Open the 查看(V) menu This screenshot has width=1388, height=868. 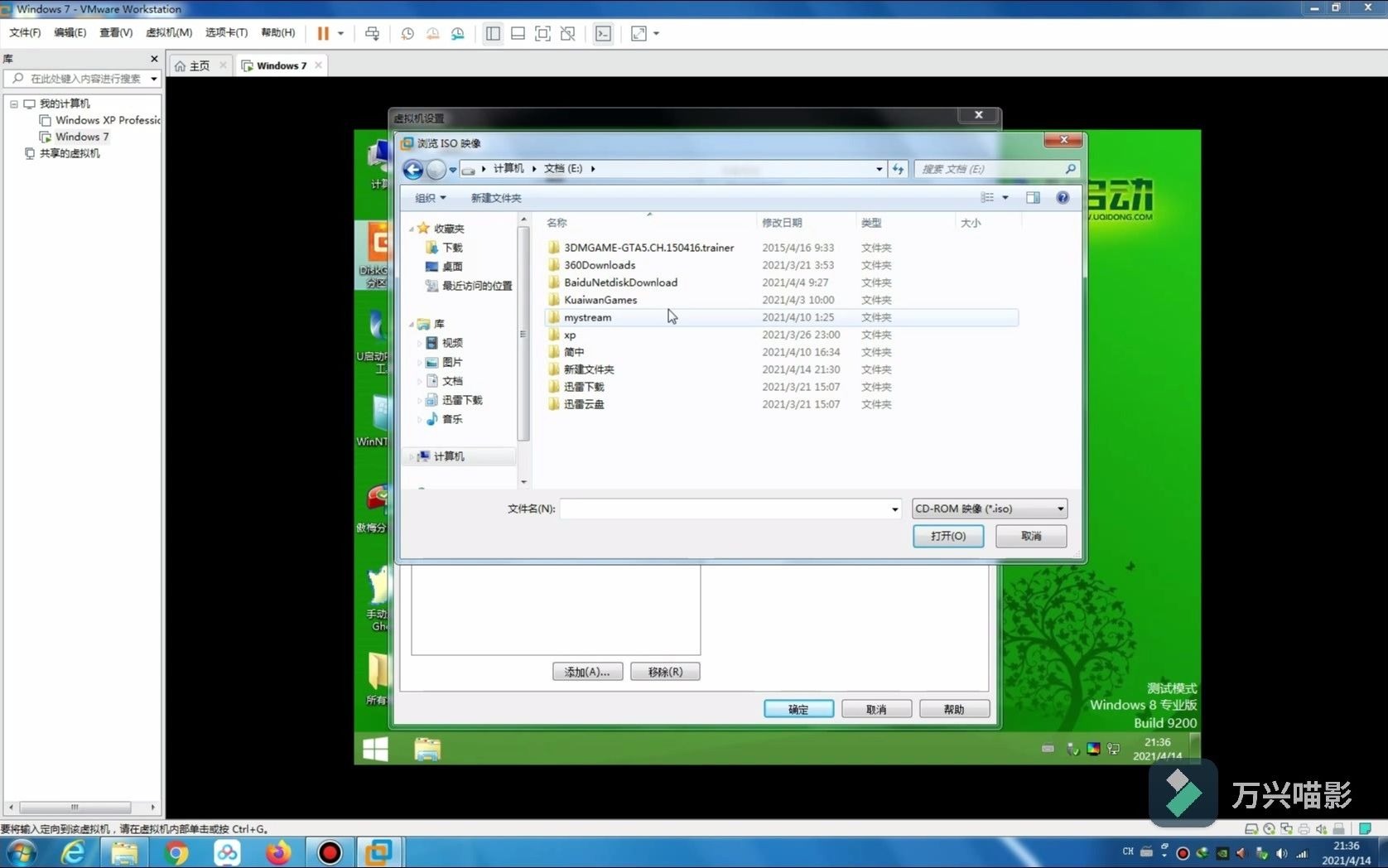tap(116, 33)
